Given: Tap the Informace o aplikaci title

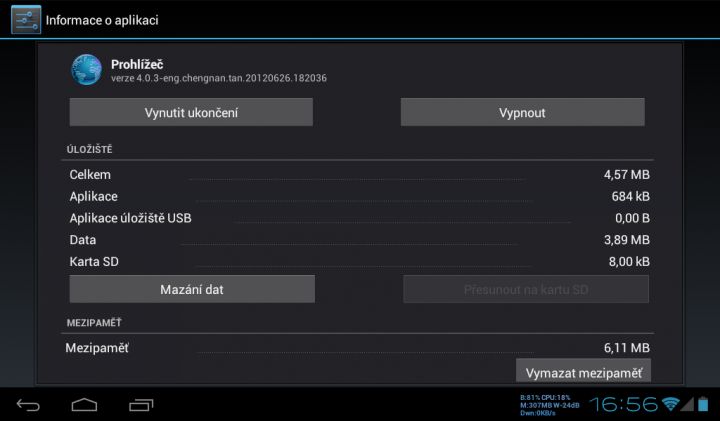Looking at the screenshot, I should coord(102,20).
